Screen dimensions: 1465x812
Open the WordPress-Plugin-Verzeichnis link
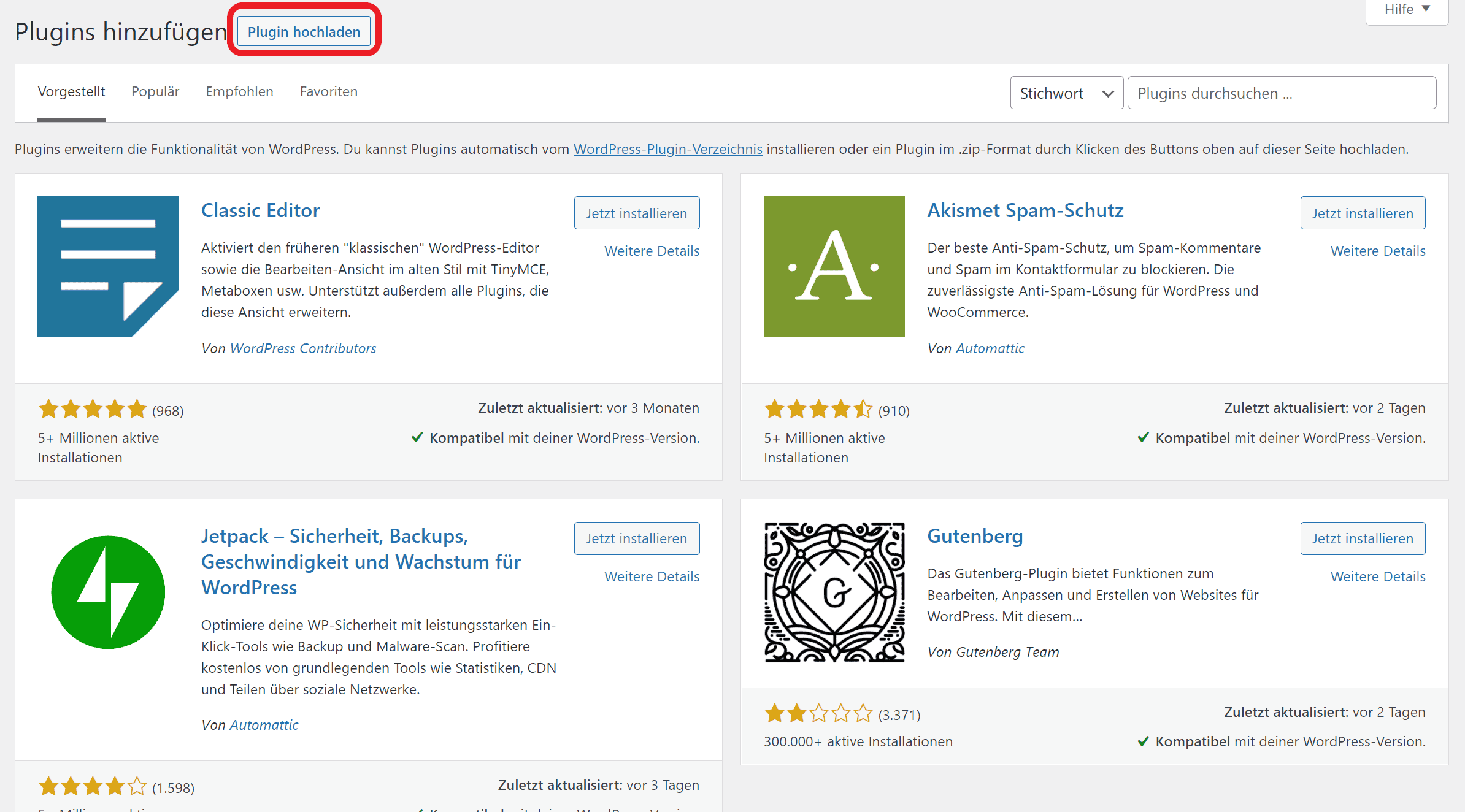[x=668, y=149]
